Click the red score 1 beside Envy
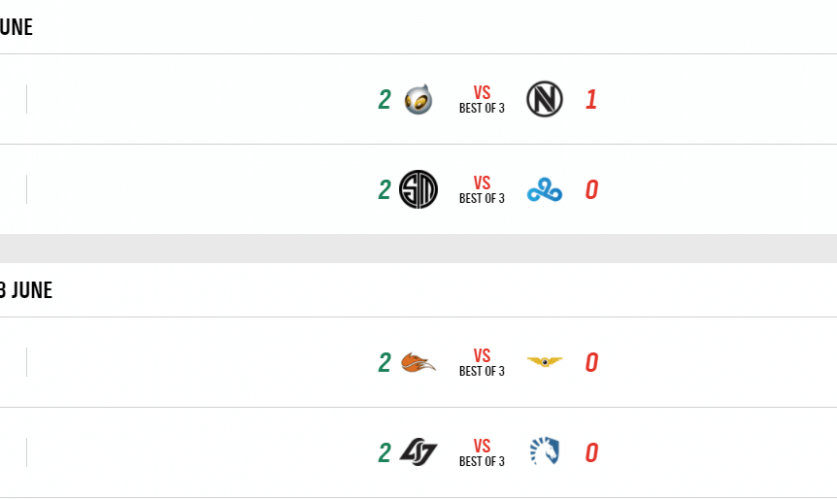This screenshot has height=500, width=837. (591, 100)
